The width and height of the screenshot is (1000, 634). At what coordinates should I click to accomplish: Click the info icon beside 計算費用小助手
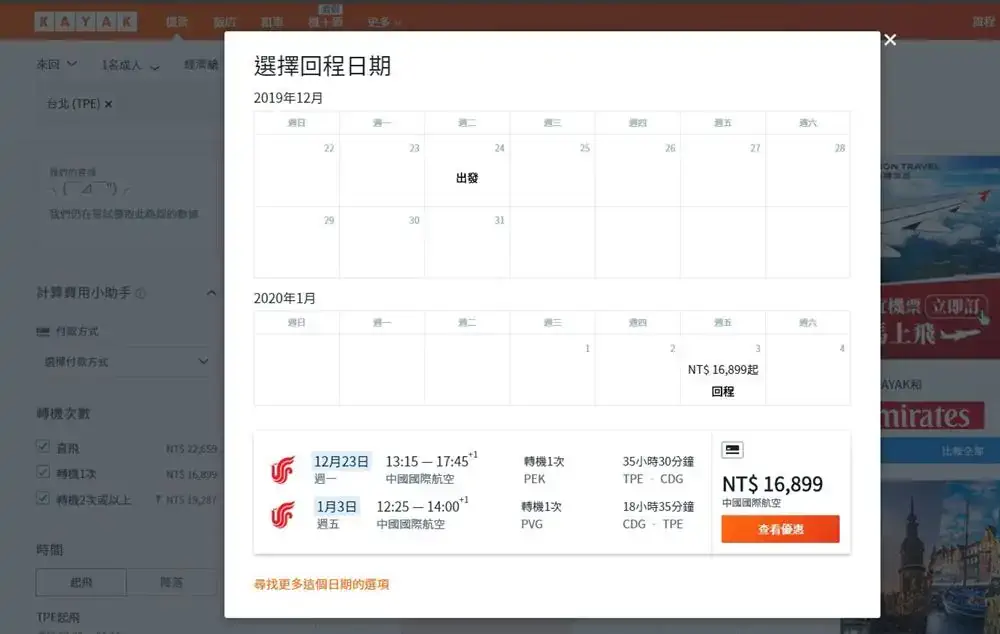[x=141, y=293]
